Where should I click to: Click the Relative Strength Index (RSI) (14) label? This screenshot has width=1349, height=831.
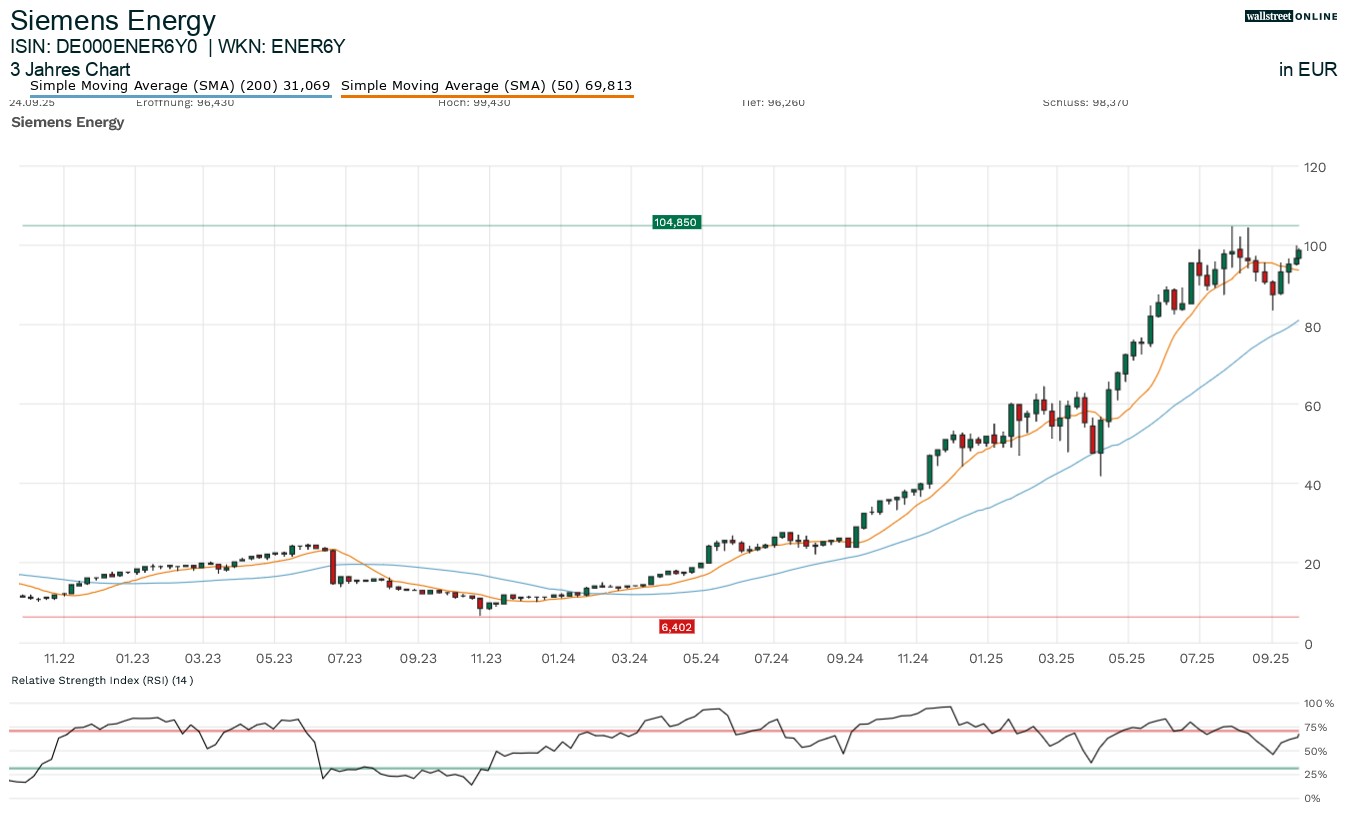[x=102, y=680]
